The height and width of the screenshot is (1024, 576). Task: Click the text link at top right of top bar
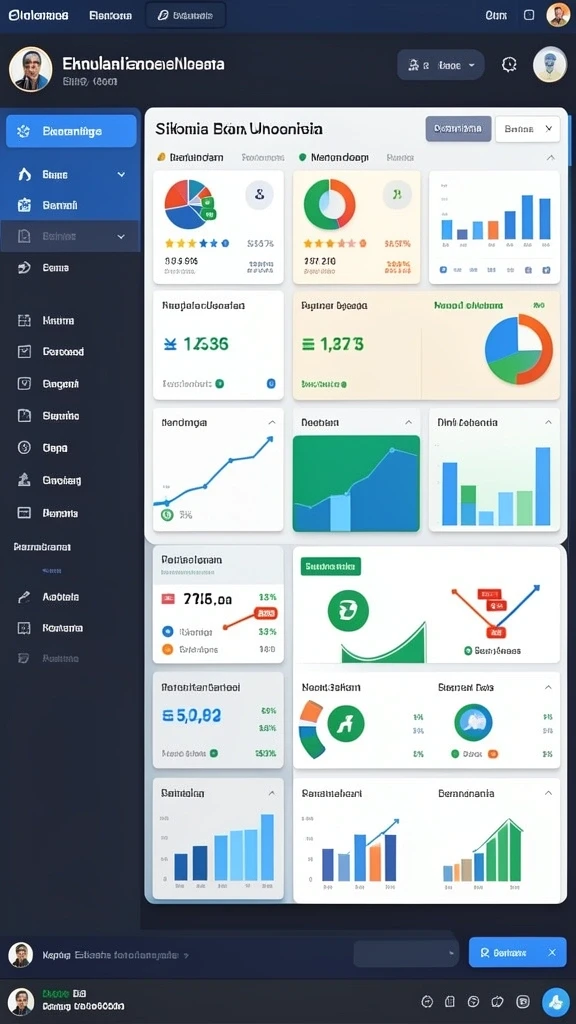click(496, 15)
